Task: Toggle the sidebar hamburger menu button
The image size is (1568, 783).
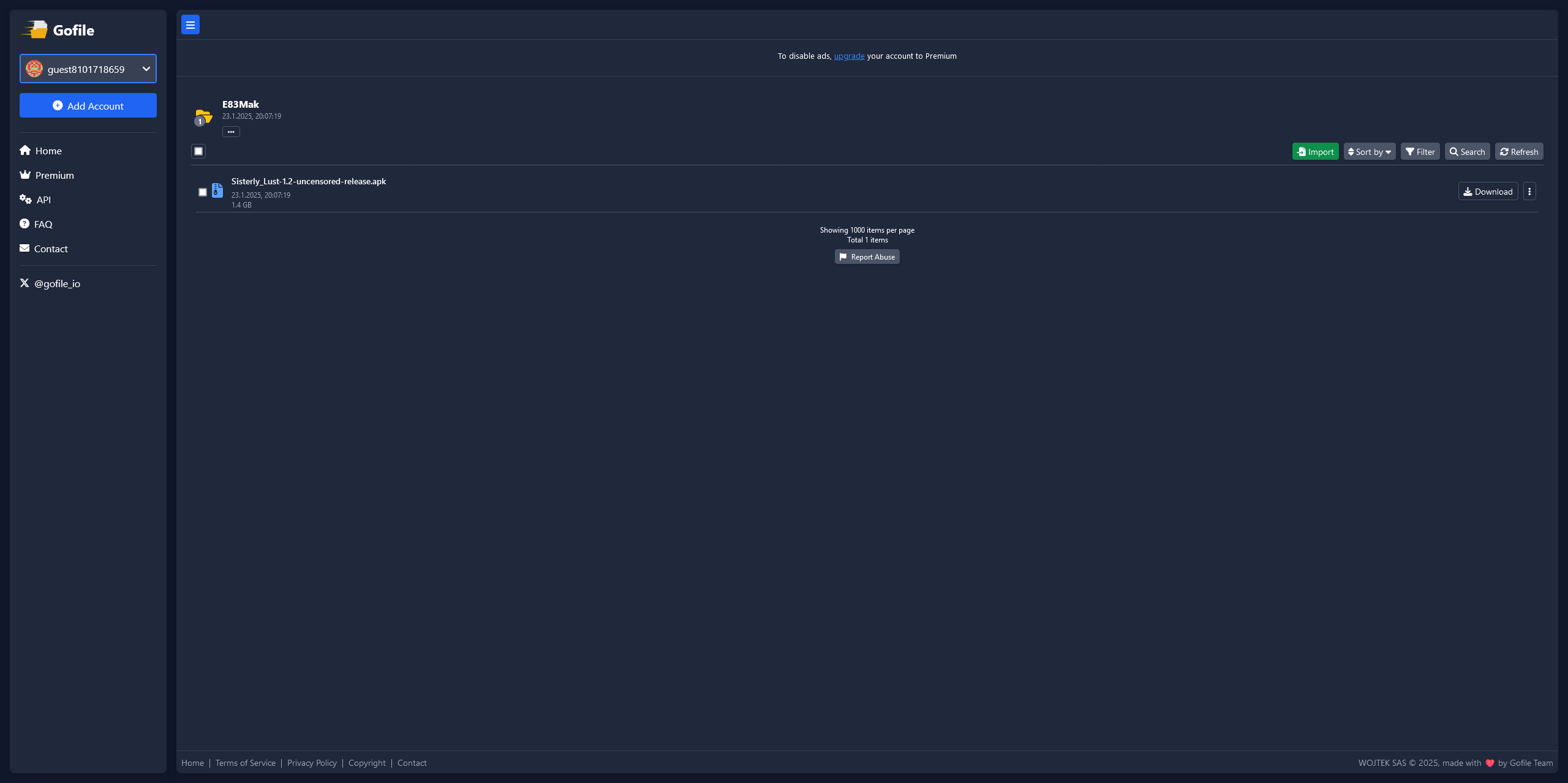Action: tap(190, 25)
